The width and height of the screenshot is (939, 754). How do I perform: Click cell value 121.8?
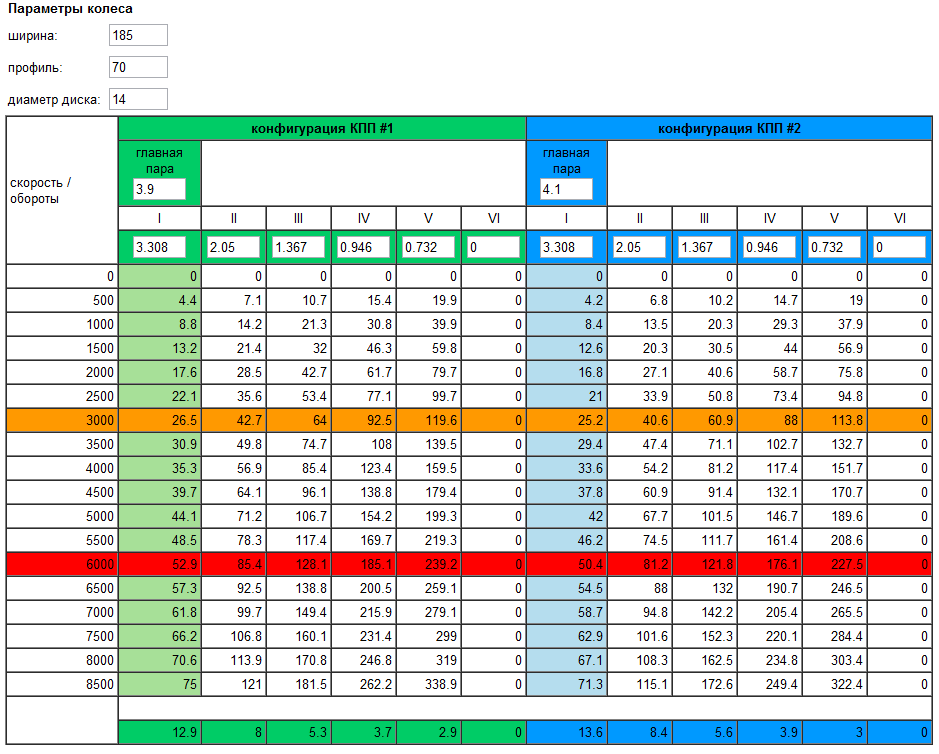(705, 564)
